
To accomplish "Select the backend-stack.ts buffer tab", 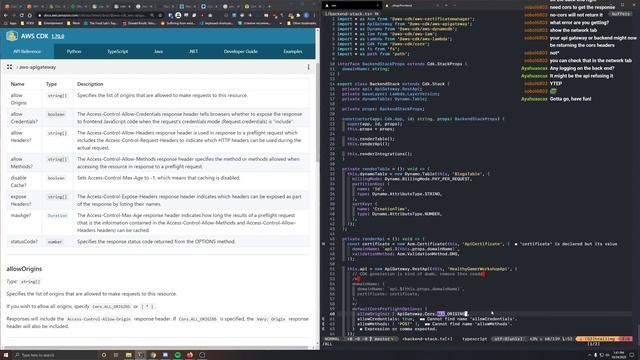I will [x=351, y=14].
